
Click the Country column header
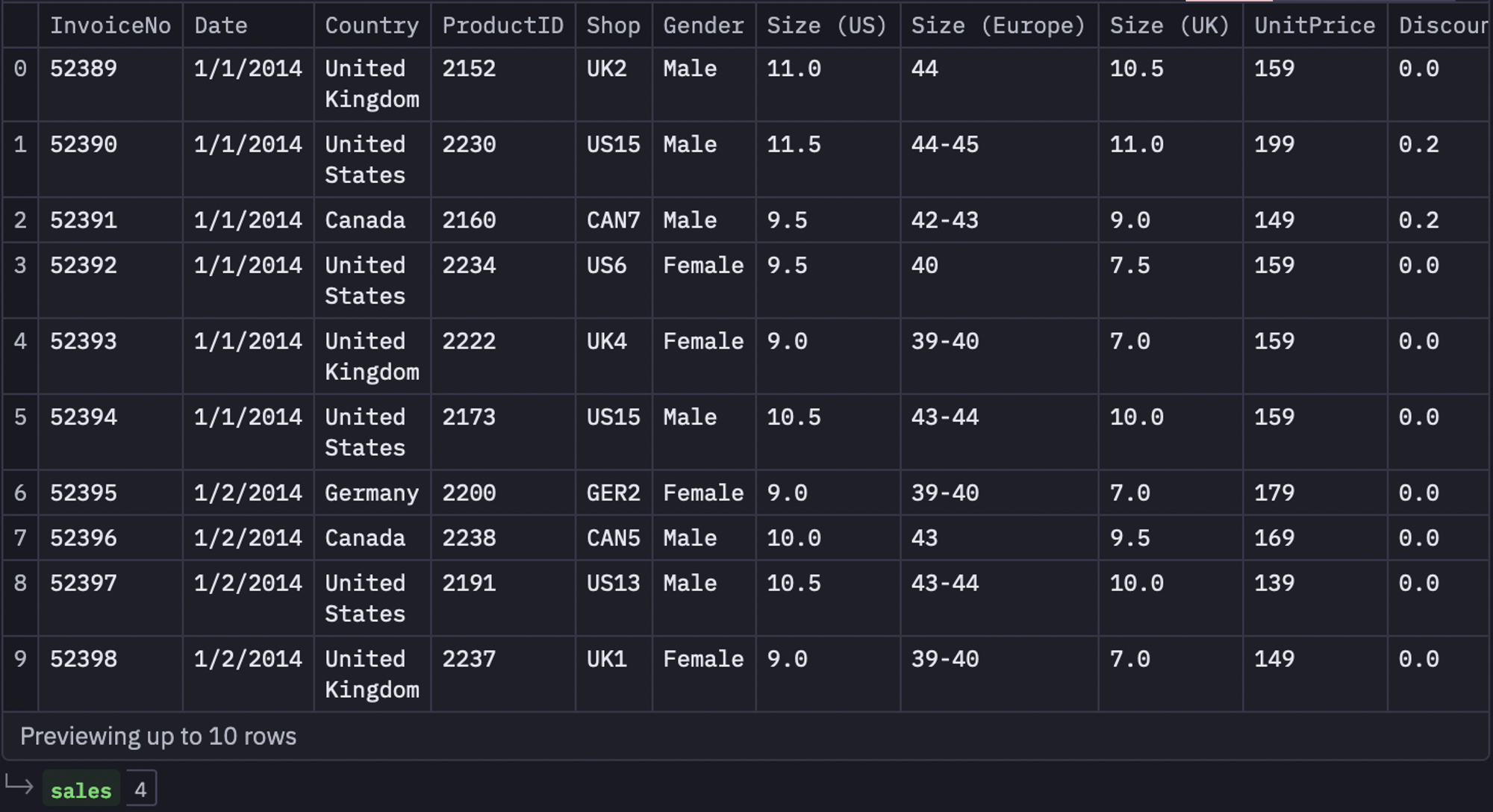pos(372,26)
